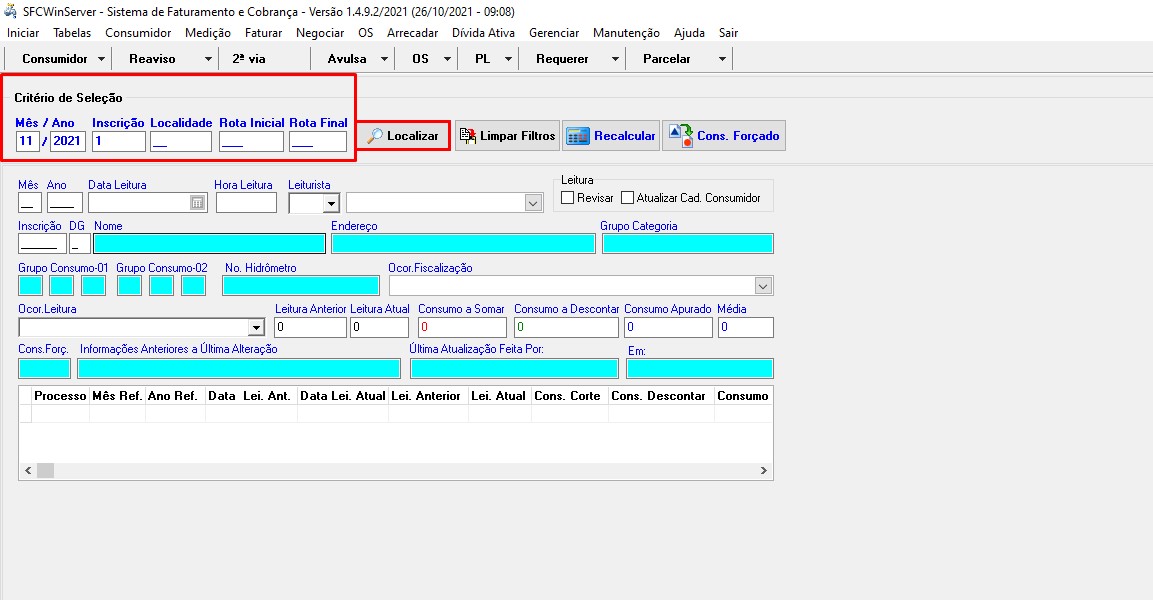Click the Recalcular calculator icon
This screenshot has height=600, width=1153.
(578, 136)
